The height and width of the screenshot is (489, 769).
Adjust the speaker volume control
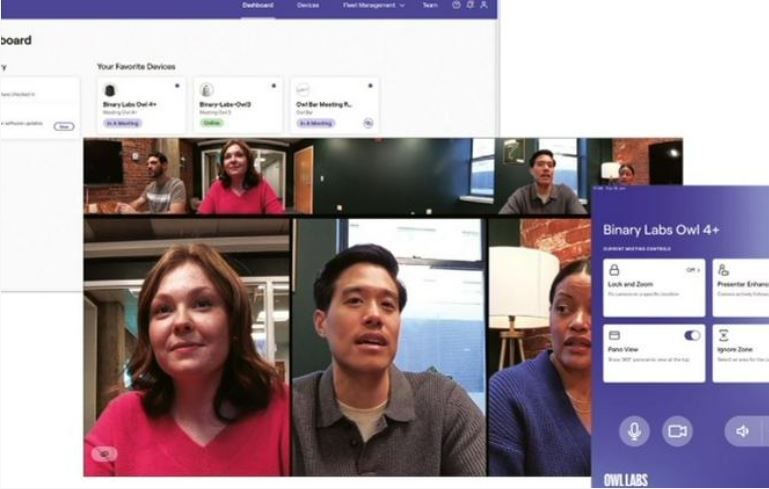tap(743, 431)
